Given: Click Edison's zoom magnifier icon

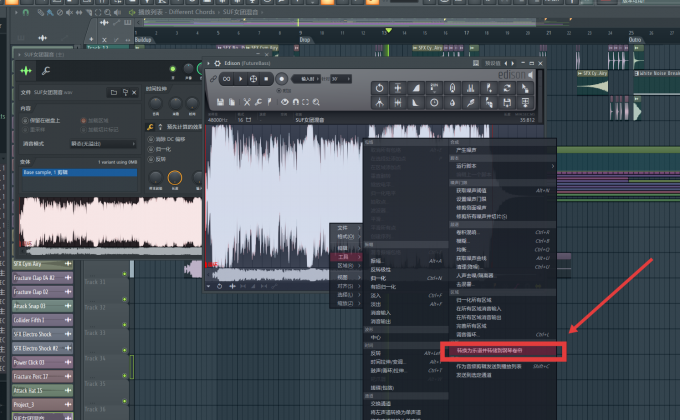Looking at the screenshot, I should pyautogui.click(x=316, y=102).
